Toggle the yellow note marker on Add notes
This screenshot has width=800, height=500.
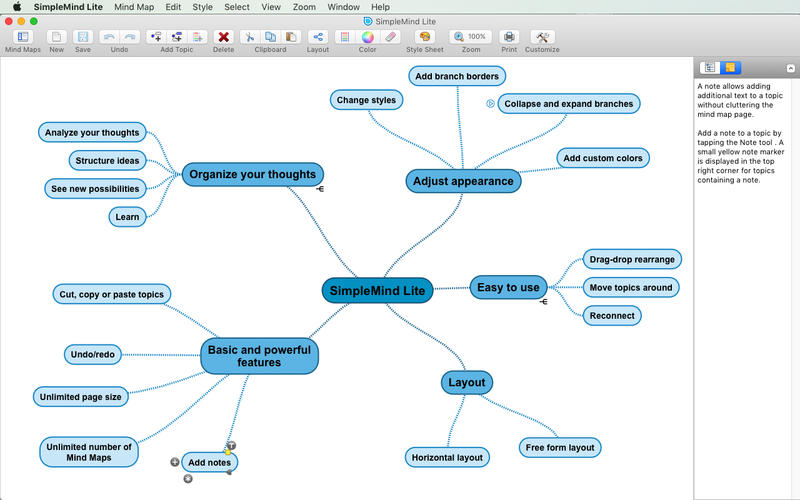228,453
